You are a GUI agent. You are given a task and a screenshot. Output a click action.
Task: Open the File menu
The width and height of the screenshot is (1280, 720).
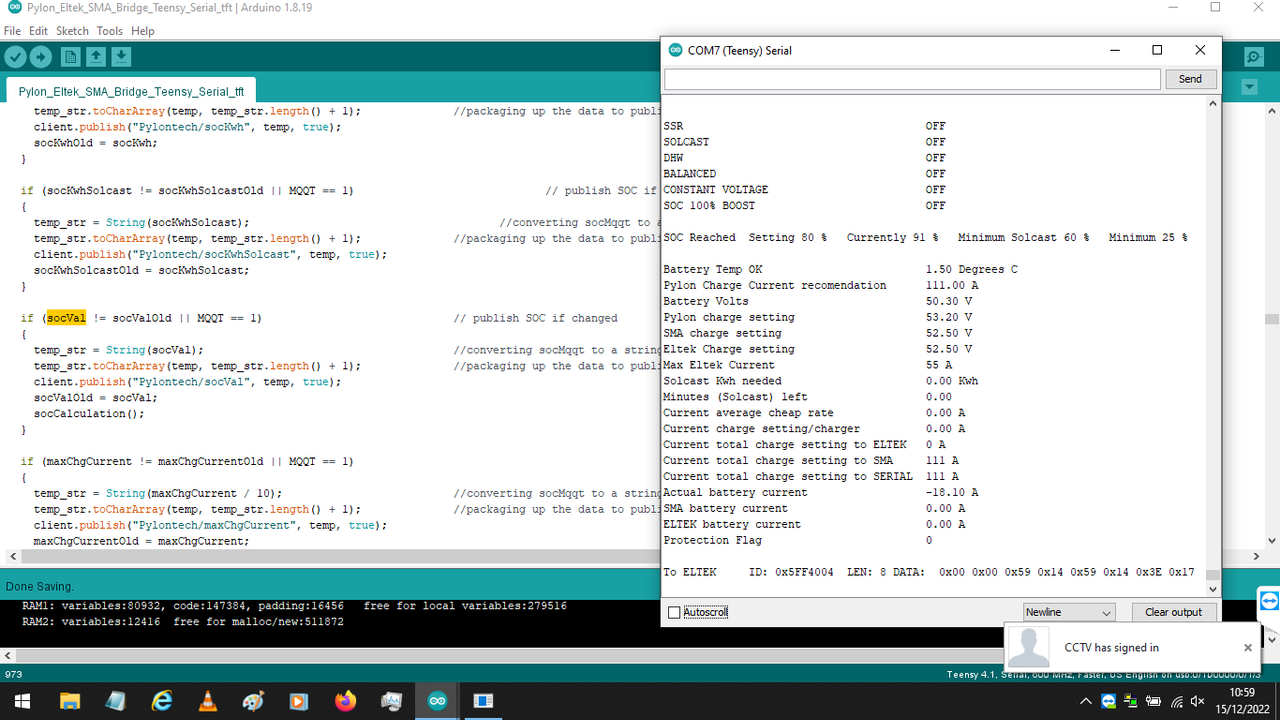click(x=12, y=31)
